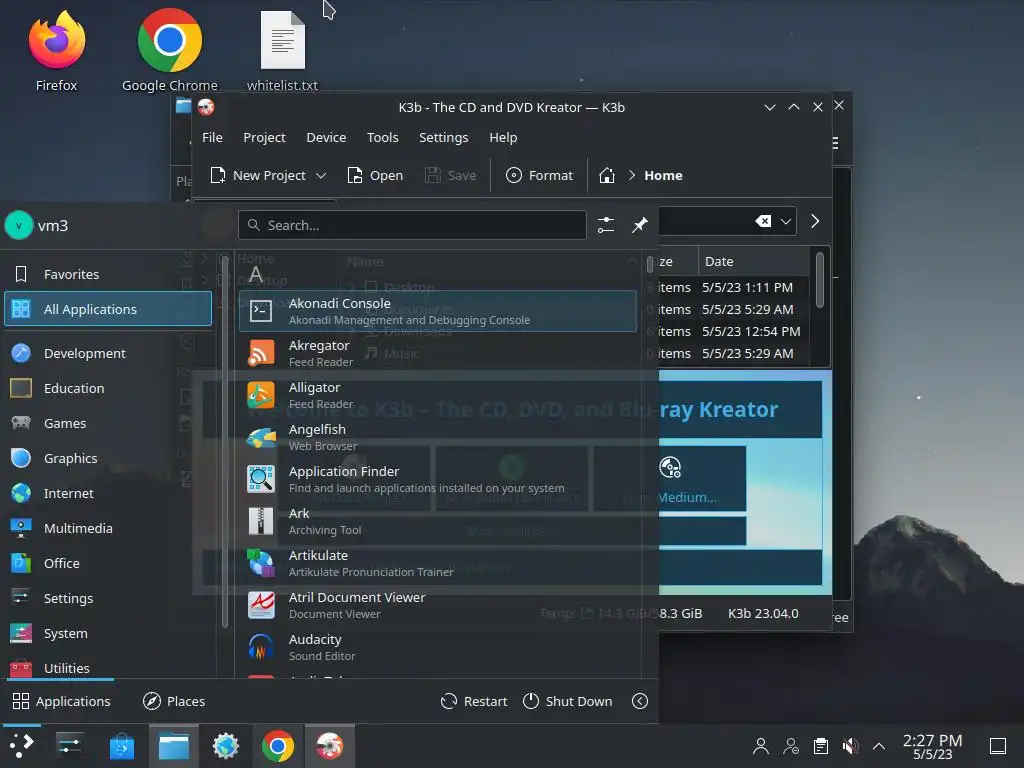
Task: Click the K3b file list scrollbar
Action: coord(819,281)
